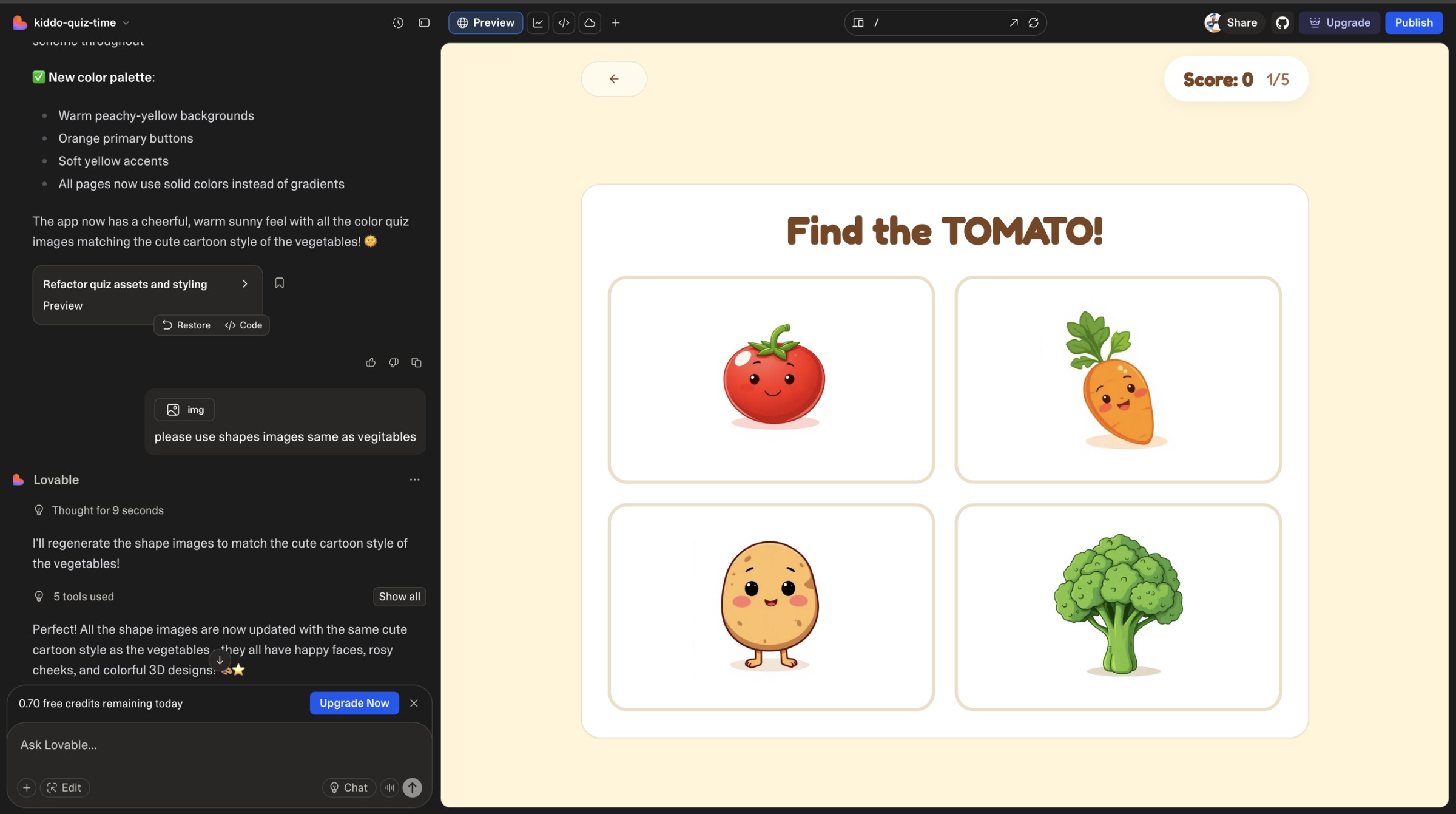Dismiss the free credits banner
This screenshot has width=1456, height=814.
[414, 703]
